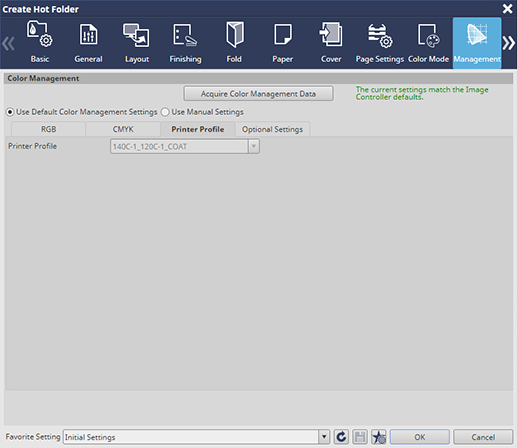The height and width of the screenshot is (448, 517).
Task: Open the Favorite Setting dropdown arrow
Action: click(324, 437)
